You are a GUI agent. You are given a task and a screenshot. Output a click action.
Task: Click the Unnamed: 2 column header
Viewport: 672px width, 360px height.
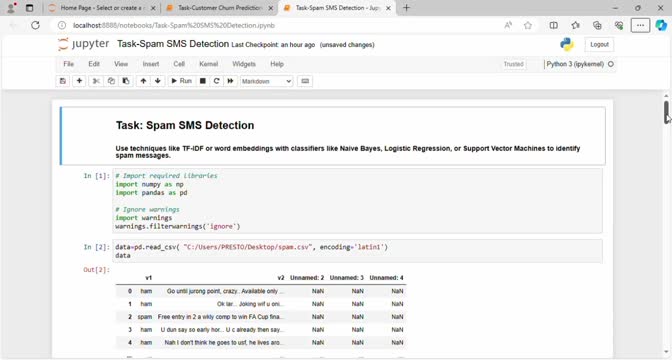pos(307,278)
